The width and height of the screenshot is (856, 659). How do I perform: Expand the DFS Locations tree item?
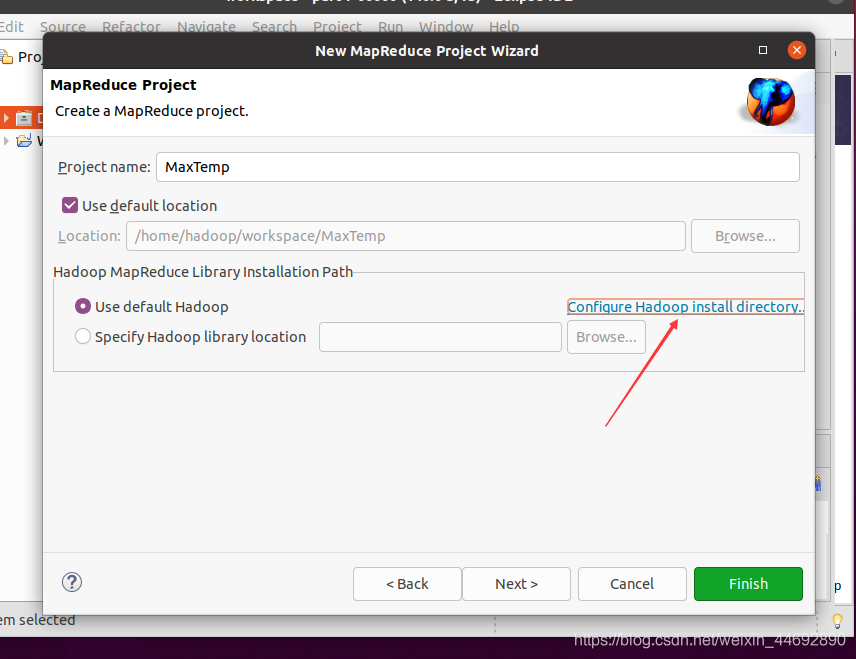click(7, 117)
